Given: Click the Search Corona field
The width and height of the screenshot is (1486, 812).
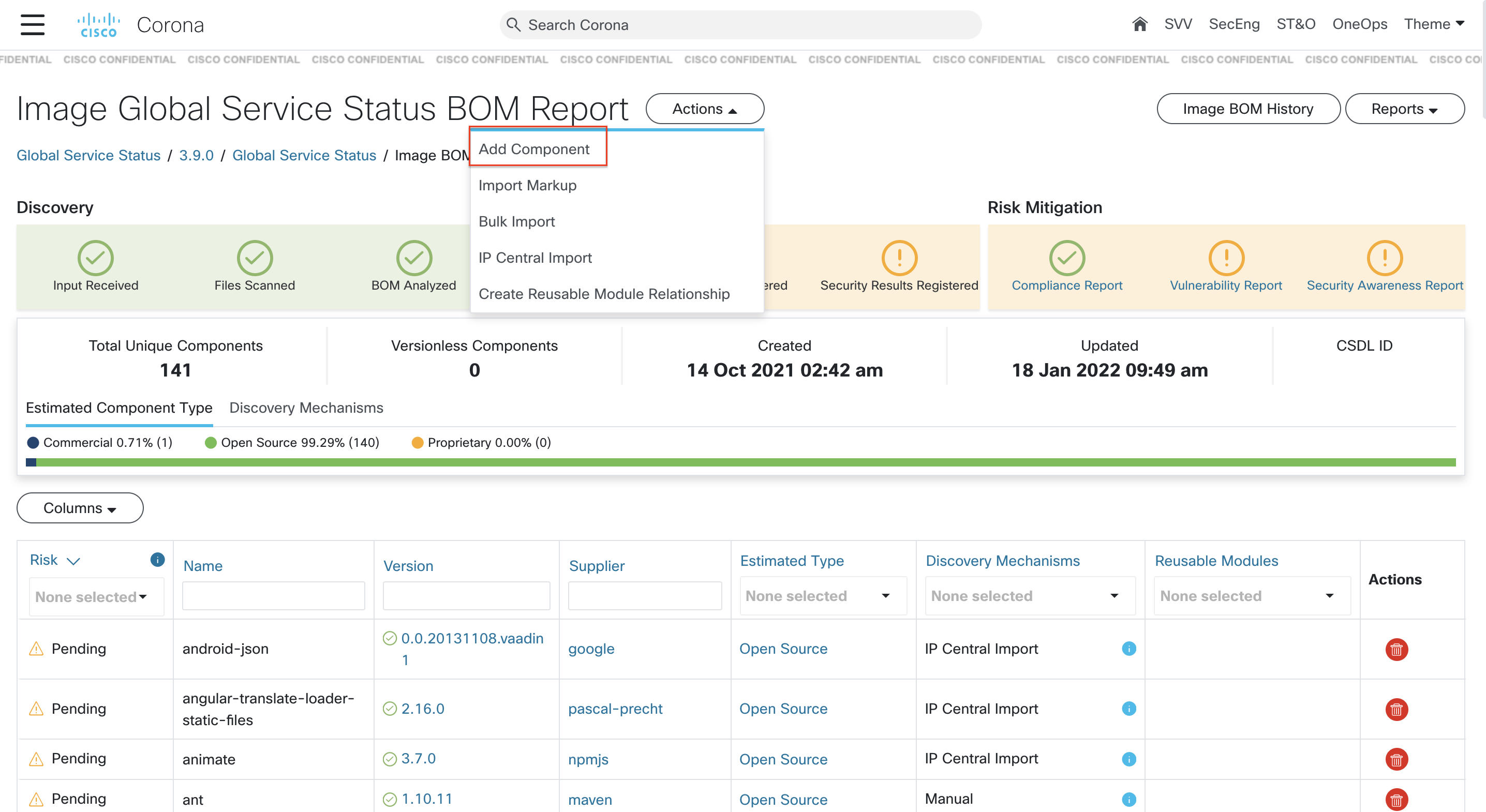Looking at the screenshot, I should coord(741,25).
